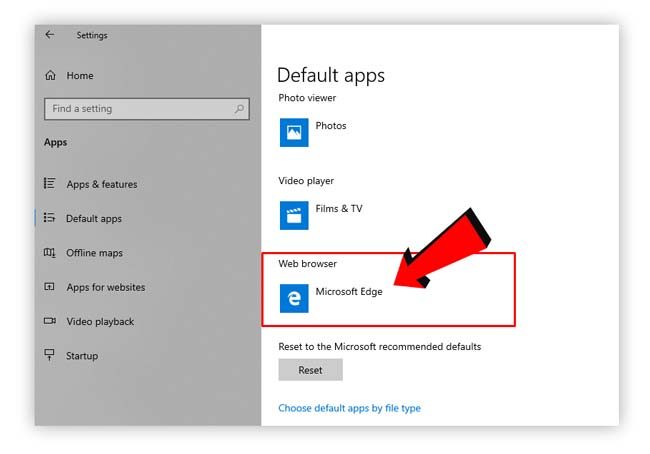Open Apps & features page

pos(102,184)
